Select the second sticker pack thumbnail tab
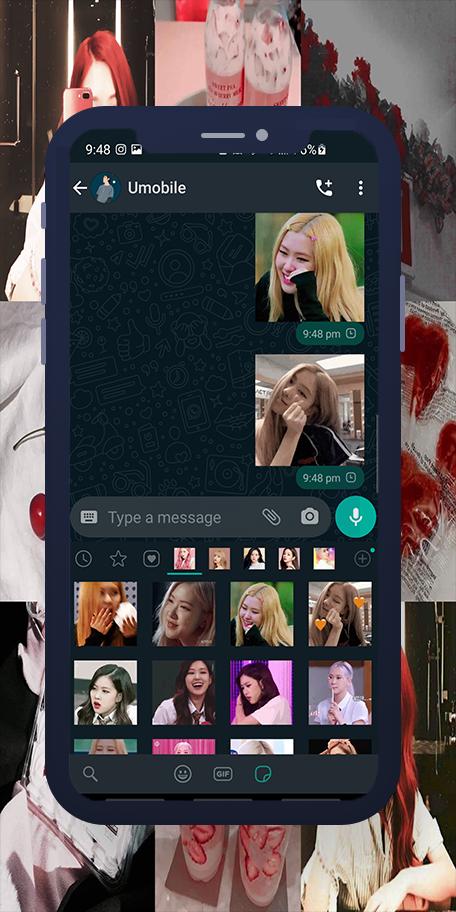This screenshot has width=456, height=912. point(219,558)
